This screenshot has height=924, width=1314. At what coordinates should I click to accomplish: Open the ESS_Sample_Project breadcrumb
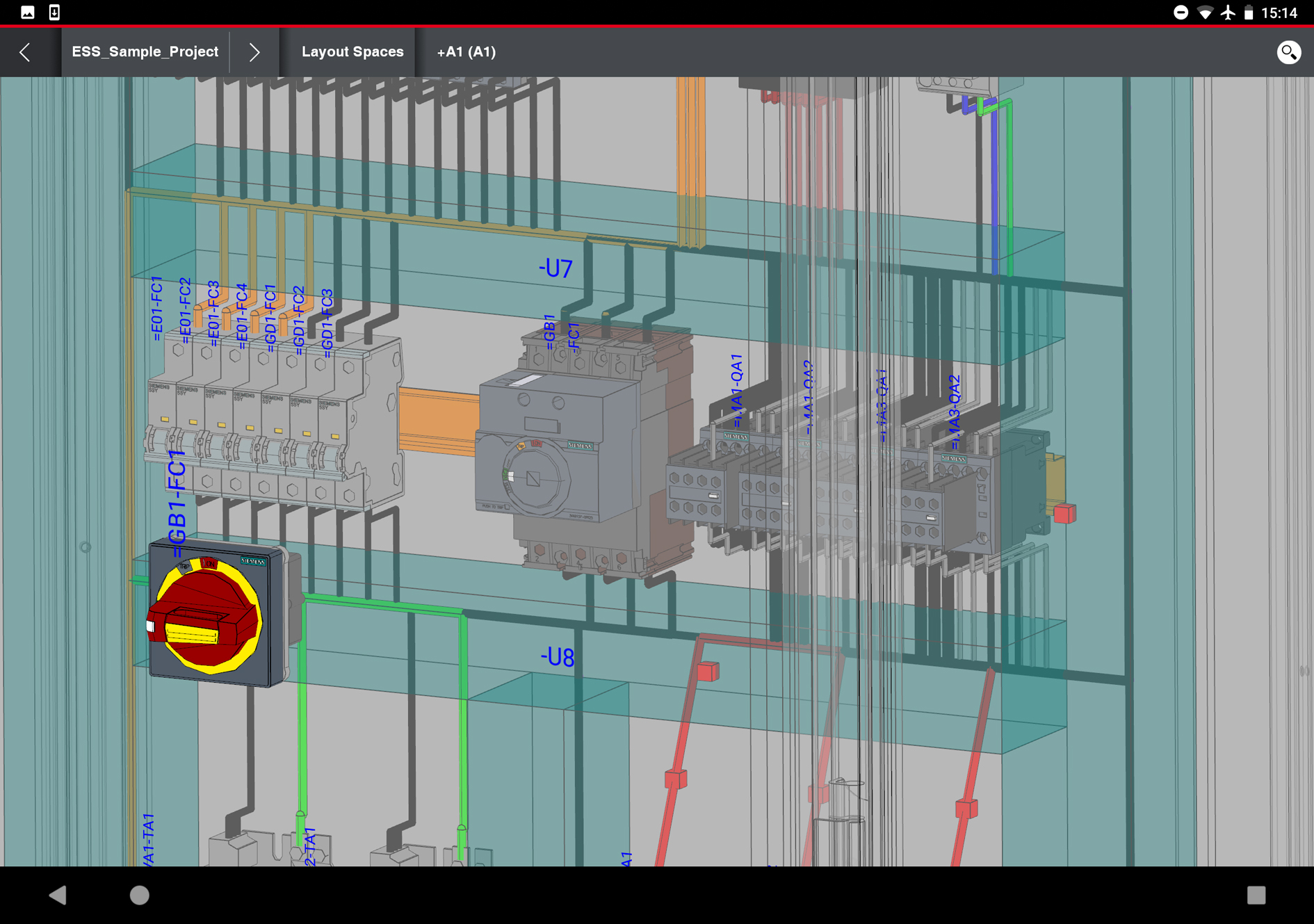(x=145, y=52)
